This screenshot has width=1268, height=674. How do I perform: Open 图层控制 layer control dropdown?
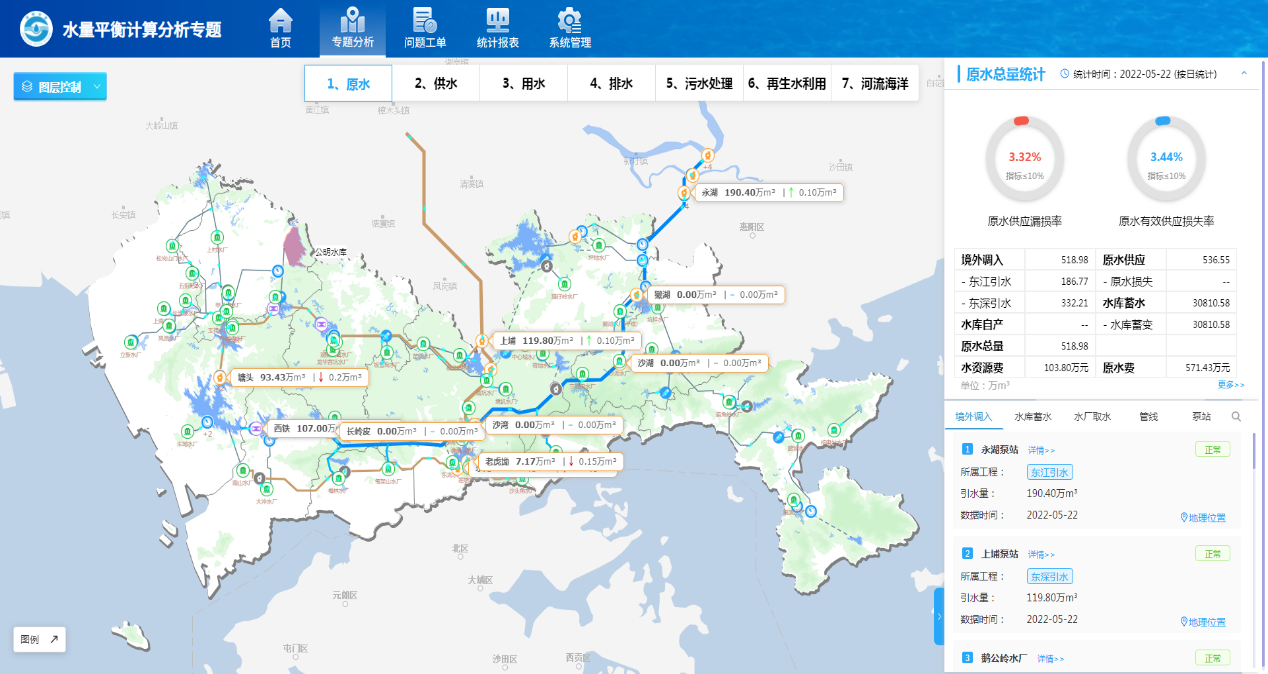click(60, 87)
